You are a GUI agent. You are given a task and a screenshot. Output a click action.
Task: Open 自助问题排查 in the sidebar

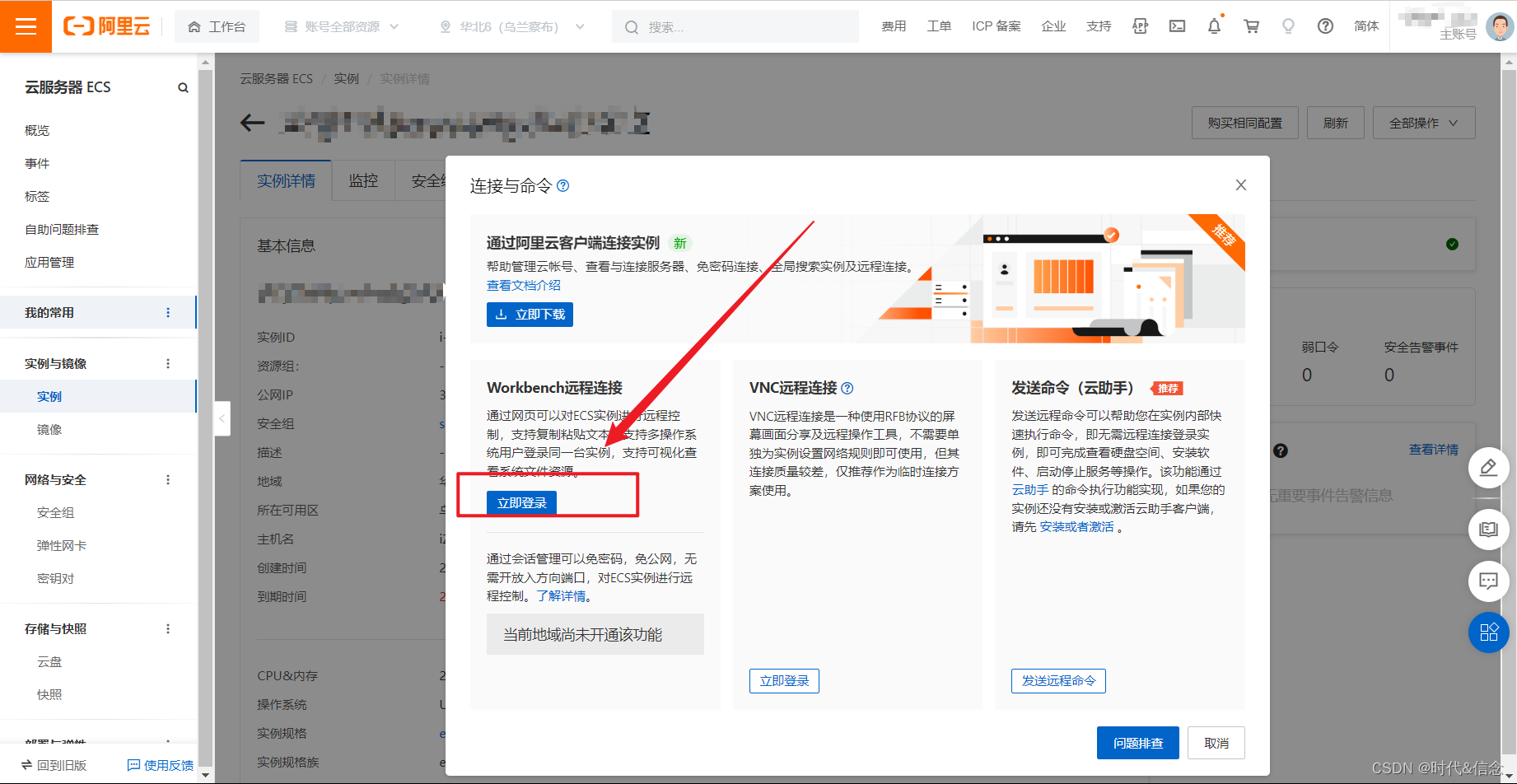click(x=62, y=229)
